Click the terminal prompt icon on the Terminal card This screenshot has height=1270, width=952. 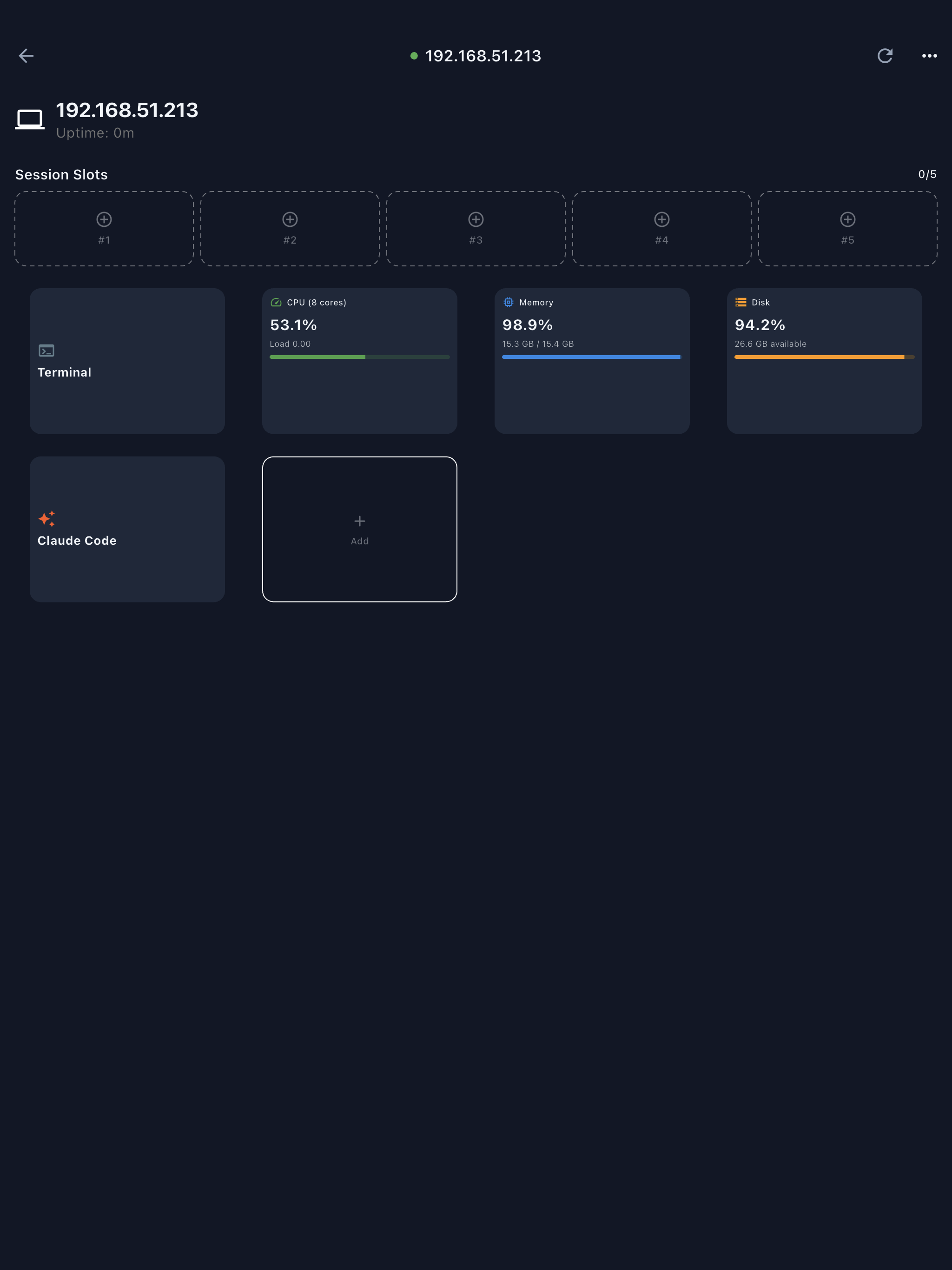(x=46, y=350)
